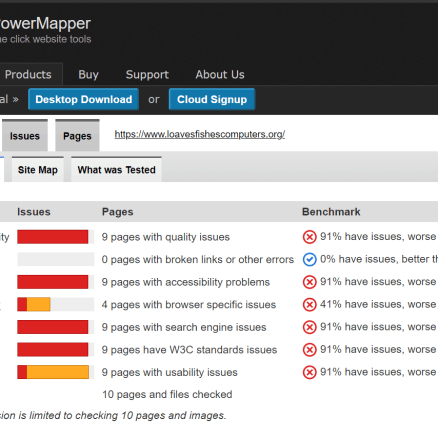Open the Site Map tab
The image size is (438, 438).
pos(38,170)
